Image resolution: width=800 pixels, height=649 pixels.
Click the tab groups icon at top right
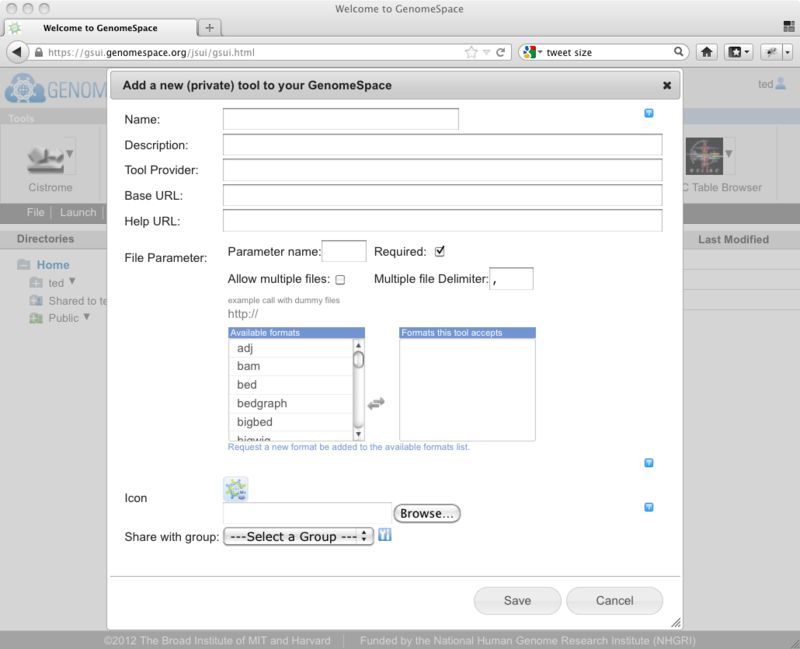pos(789,27)
